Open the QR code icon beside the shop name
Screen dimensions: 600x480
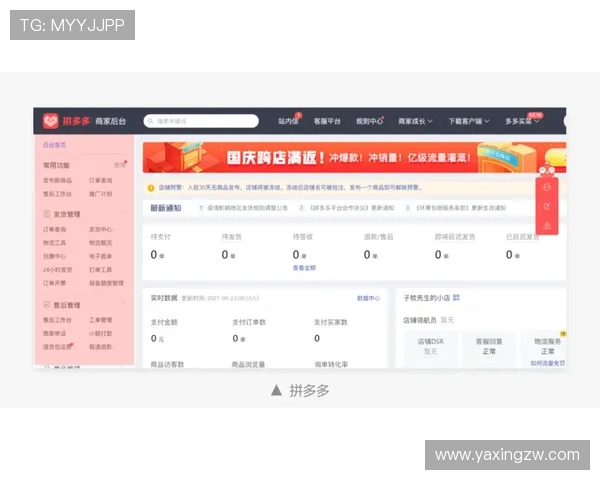pos(456,297)
